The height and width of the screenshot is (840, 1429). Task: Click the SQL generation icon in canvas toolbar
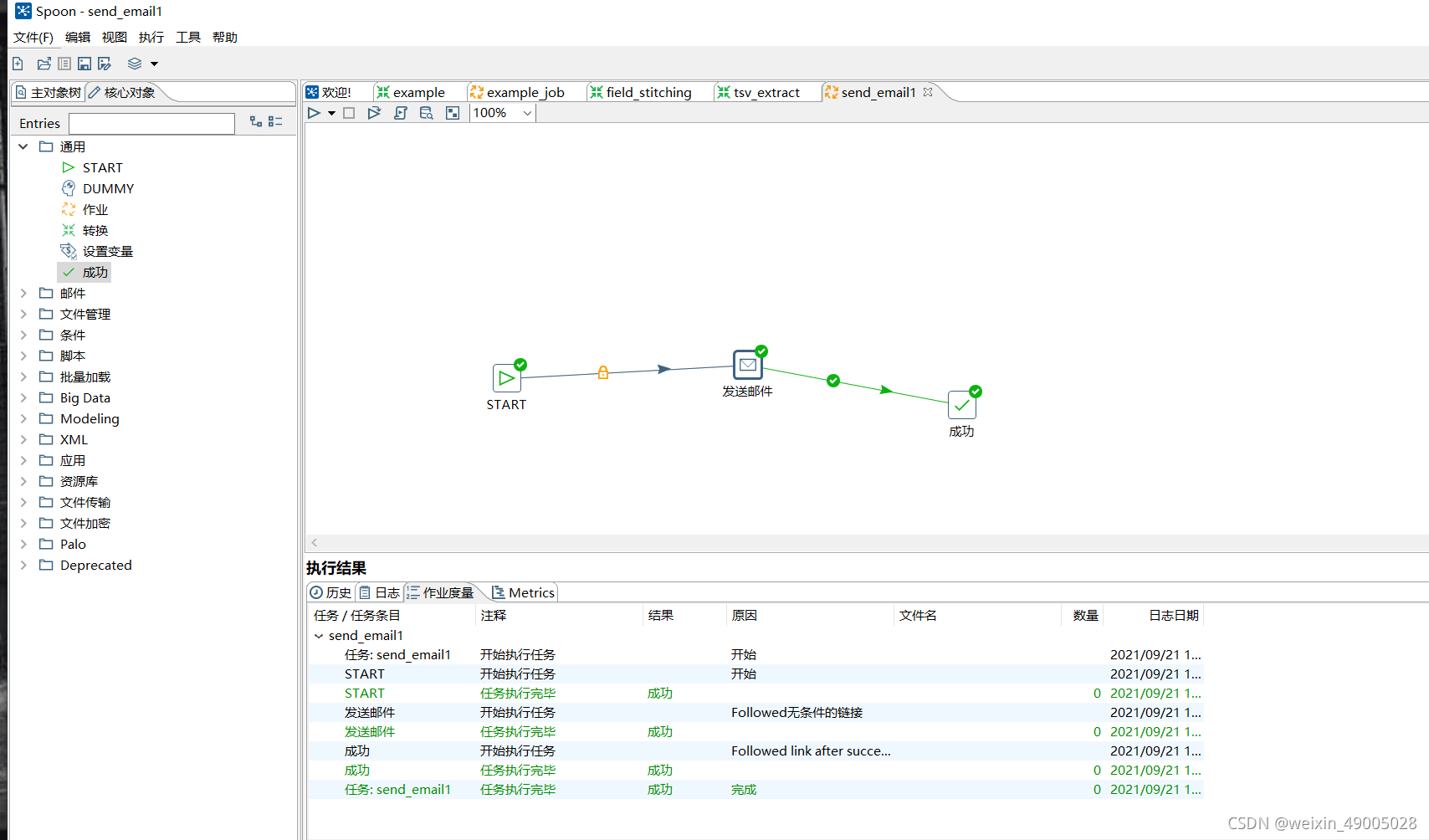click(x=401, y=113)
